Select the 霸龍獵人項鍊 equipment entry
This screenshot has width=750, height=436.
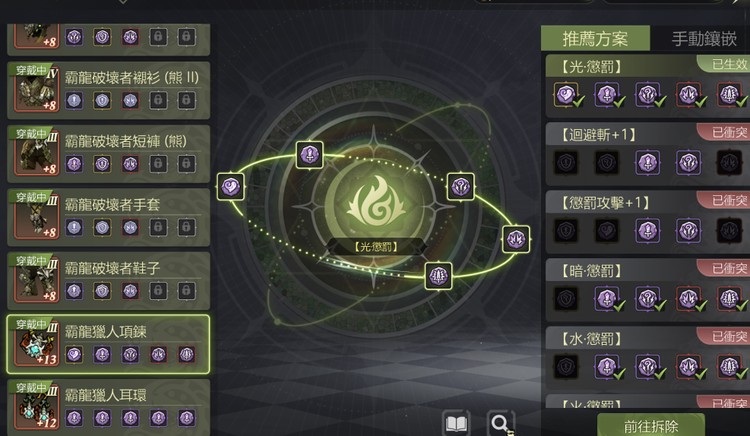108,344
